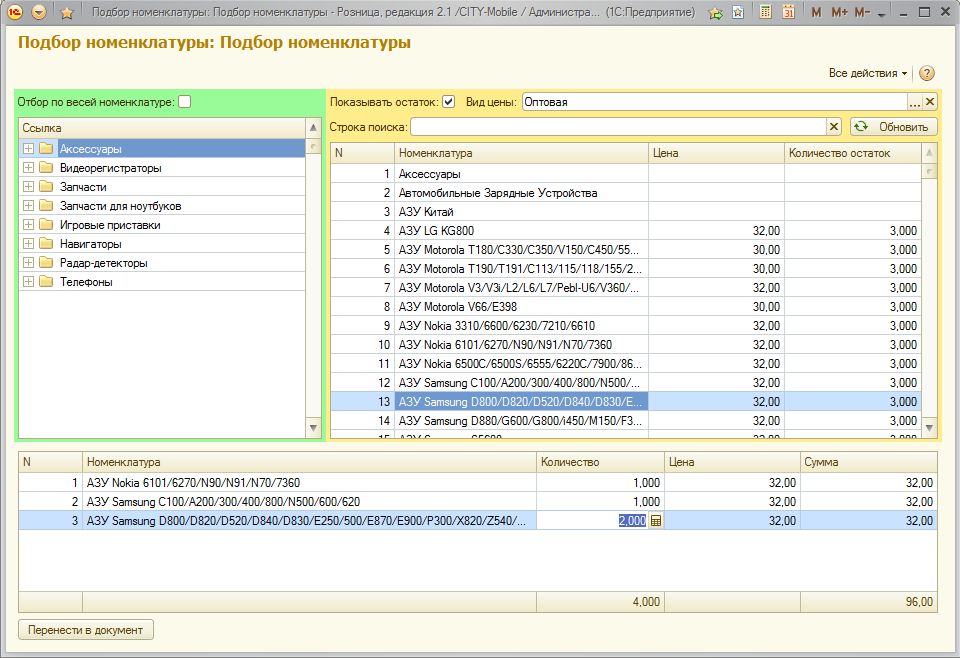Clear the search string with X button
The height and width of the screenshot is (658, 960).
834,127
